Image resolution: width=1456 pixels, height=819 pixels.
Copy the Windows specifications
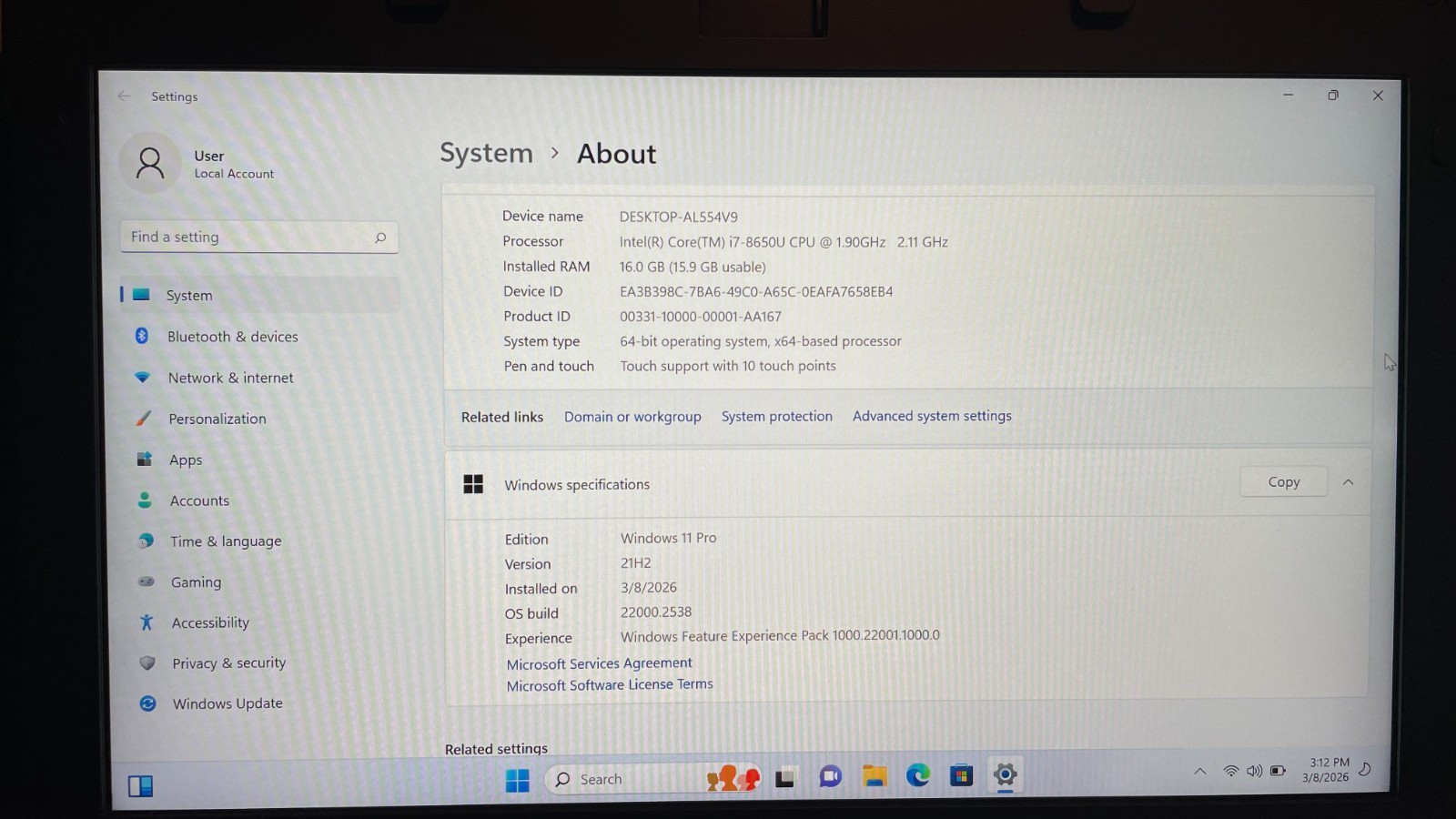(x=1283, y=482)
